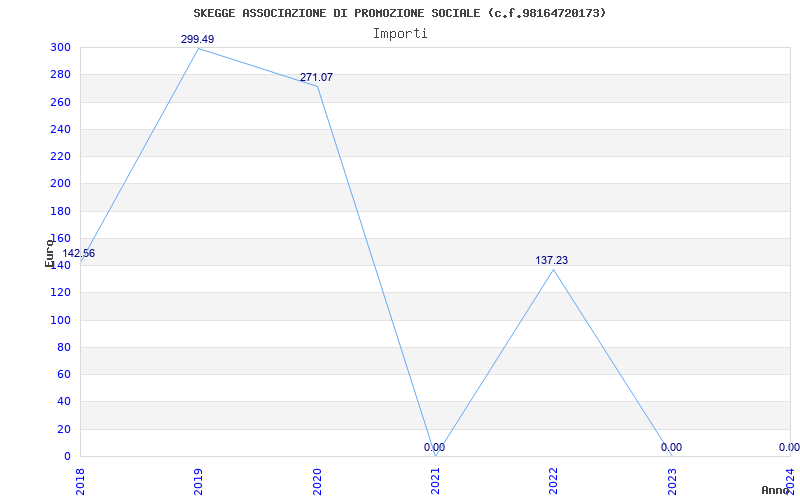Click the 2023 year axis label
This screenshot has height=500, width=800.
[x=672, y=481]
